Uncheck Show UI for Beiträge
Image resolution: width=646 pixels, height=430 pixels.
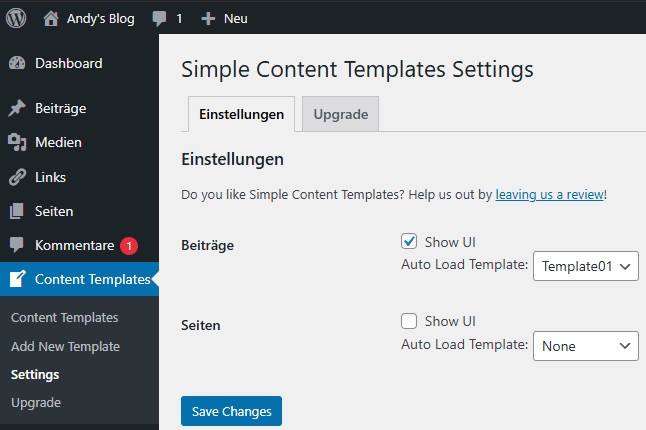point(409,242)
